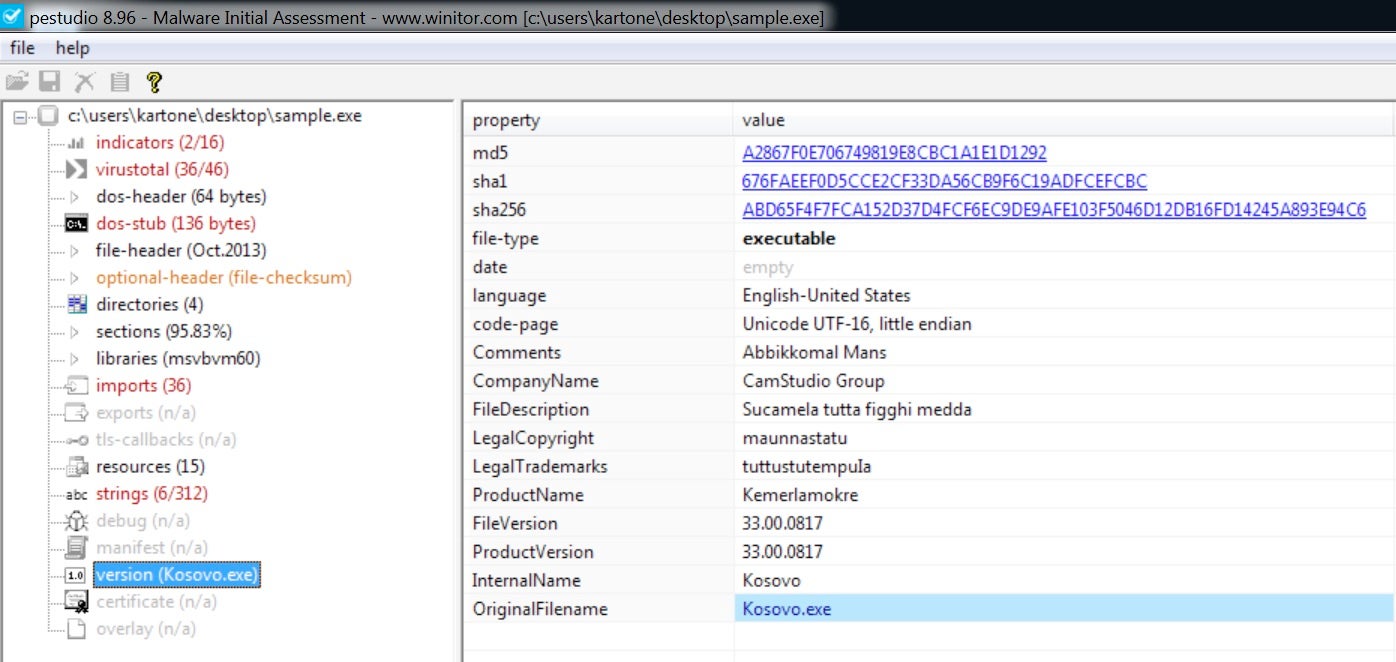Image resolution: width=1396 pixels, height=662 pixels.
Task: Click the dos-stub console icon
Action: tap(76, 224)
